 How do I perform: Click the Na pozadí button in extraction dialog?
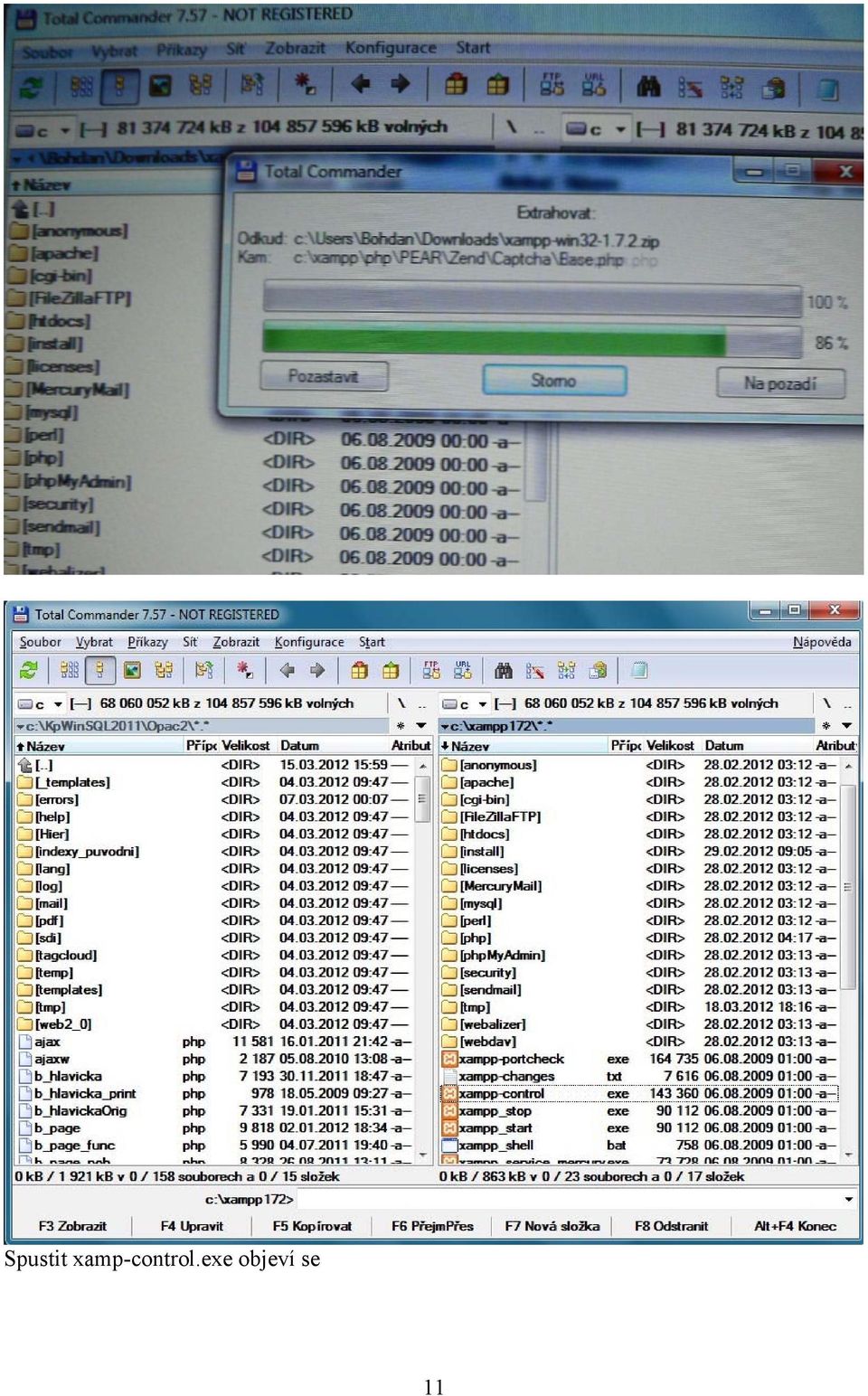780,383
